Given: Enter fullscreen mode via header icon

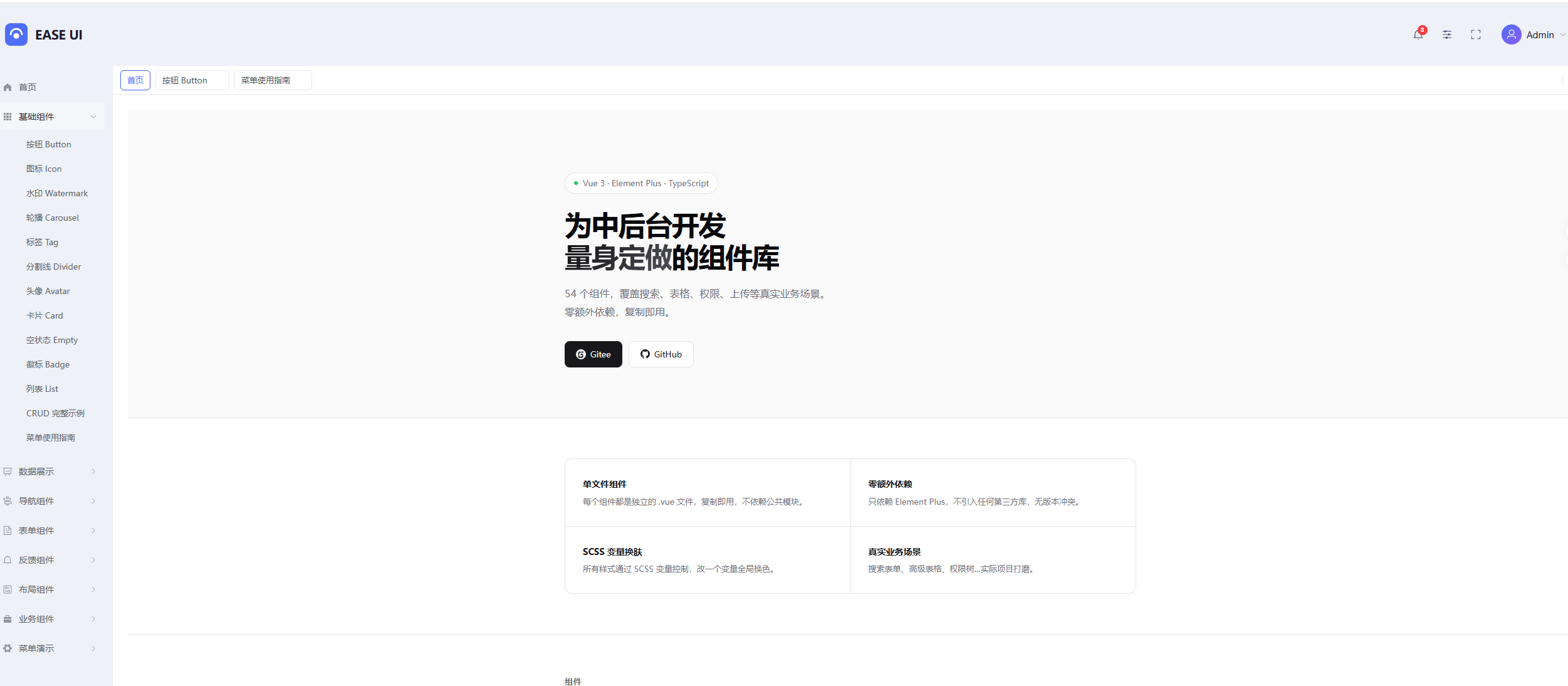Looking at the screenshot, I should point(1476,34).
